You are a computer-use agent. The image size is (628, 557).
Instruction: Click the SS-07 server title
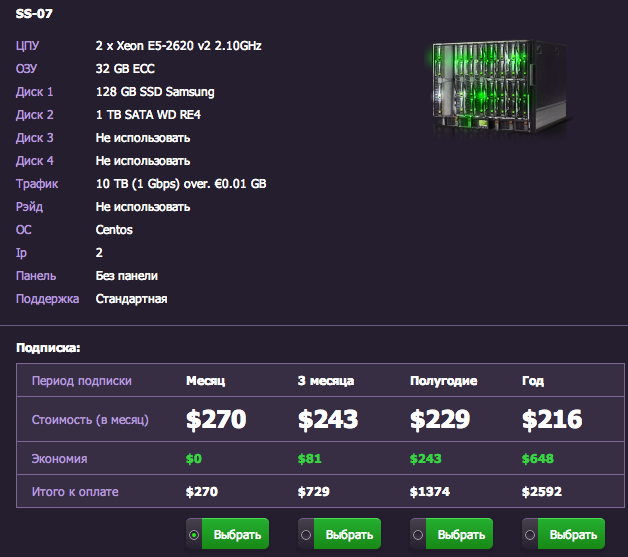click(35, 15)
